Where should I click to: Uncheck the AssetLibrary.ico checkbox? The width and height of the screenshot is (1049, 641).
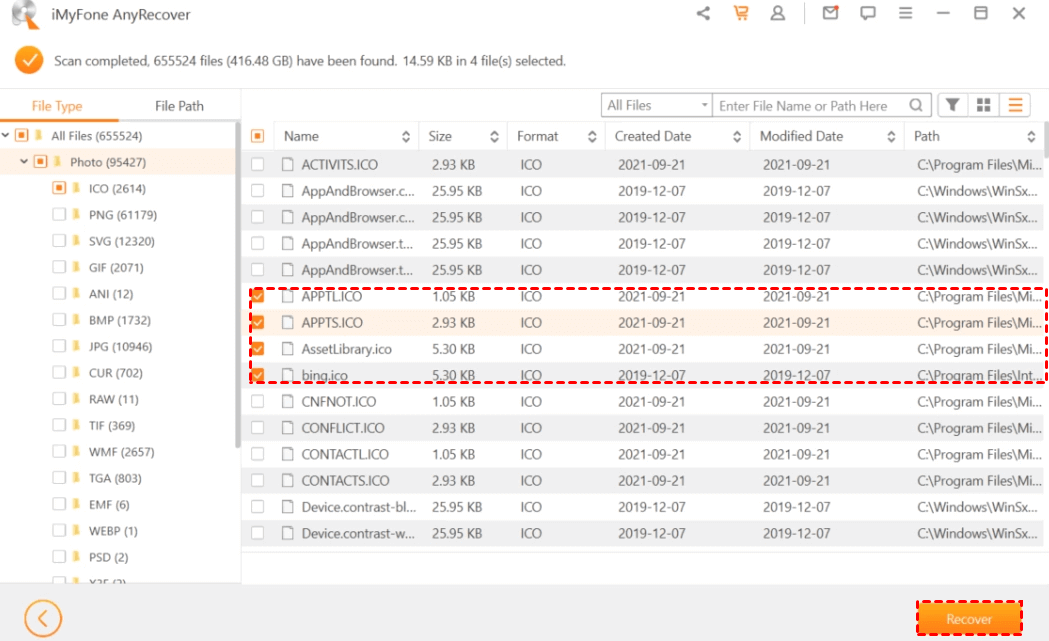click(x=258, y=349)
